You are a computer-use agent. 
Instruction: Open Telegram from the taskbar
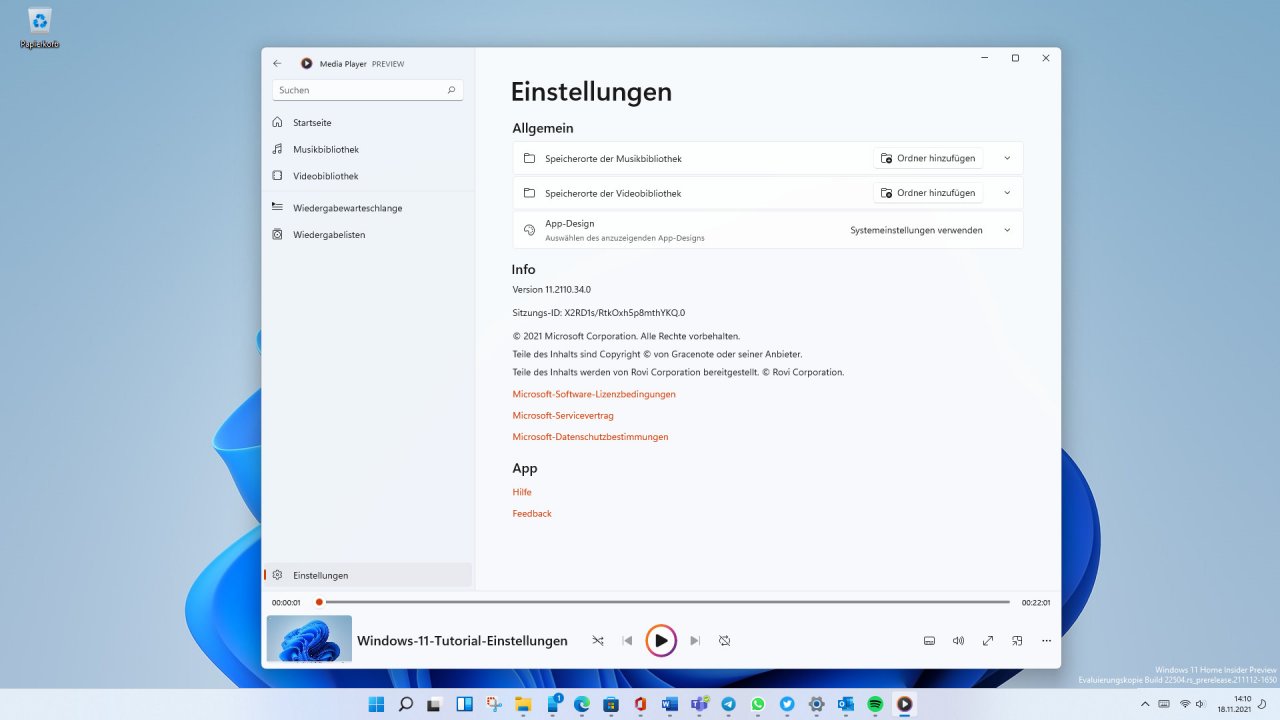(728, 704)
